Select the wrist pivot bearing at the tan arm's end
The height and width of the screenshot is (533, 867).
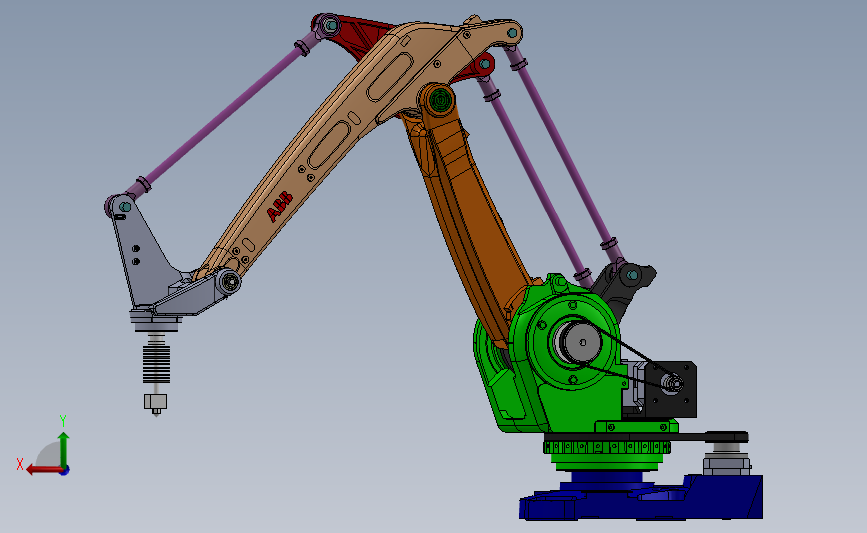(229, 281)
